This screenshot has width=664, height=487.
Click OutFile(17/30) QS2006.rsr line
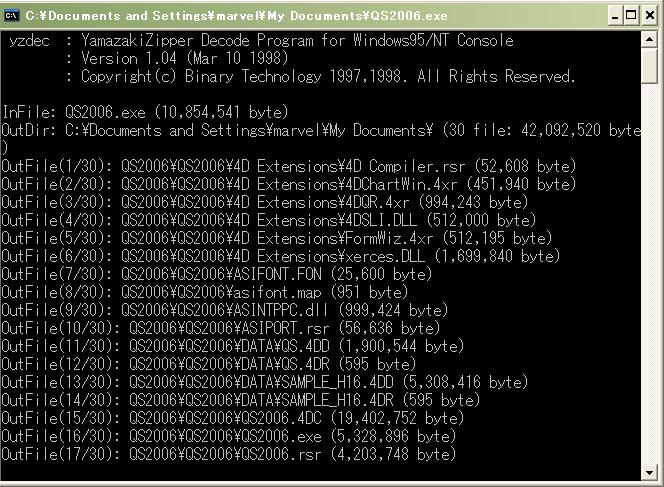[229, 454]
